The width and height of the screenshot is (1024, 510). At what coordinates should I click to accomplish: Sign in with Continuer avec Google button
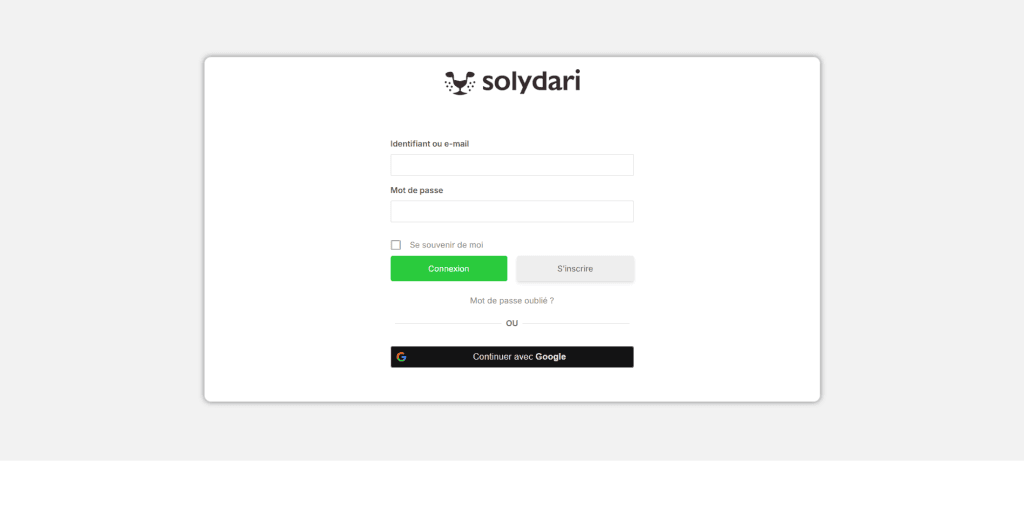512,357
